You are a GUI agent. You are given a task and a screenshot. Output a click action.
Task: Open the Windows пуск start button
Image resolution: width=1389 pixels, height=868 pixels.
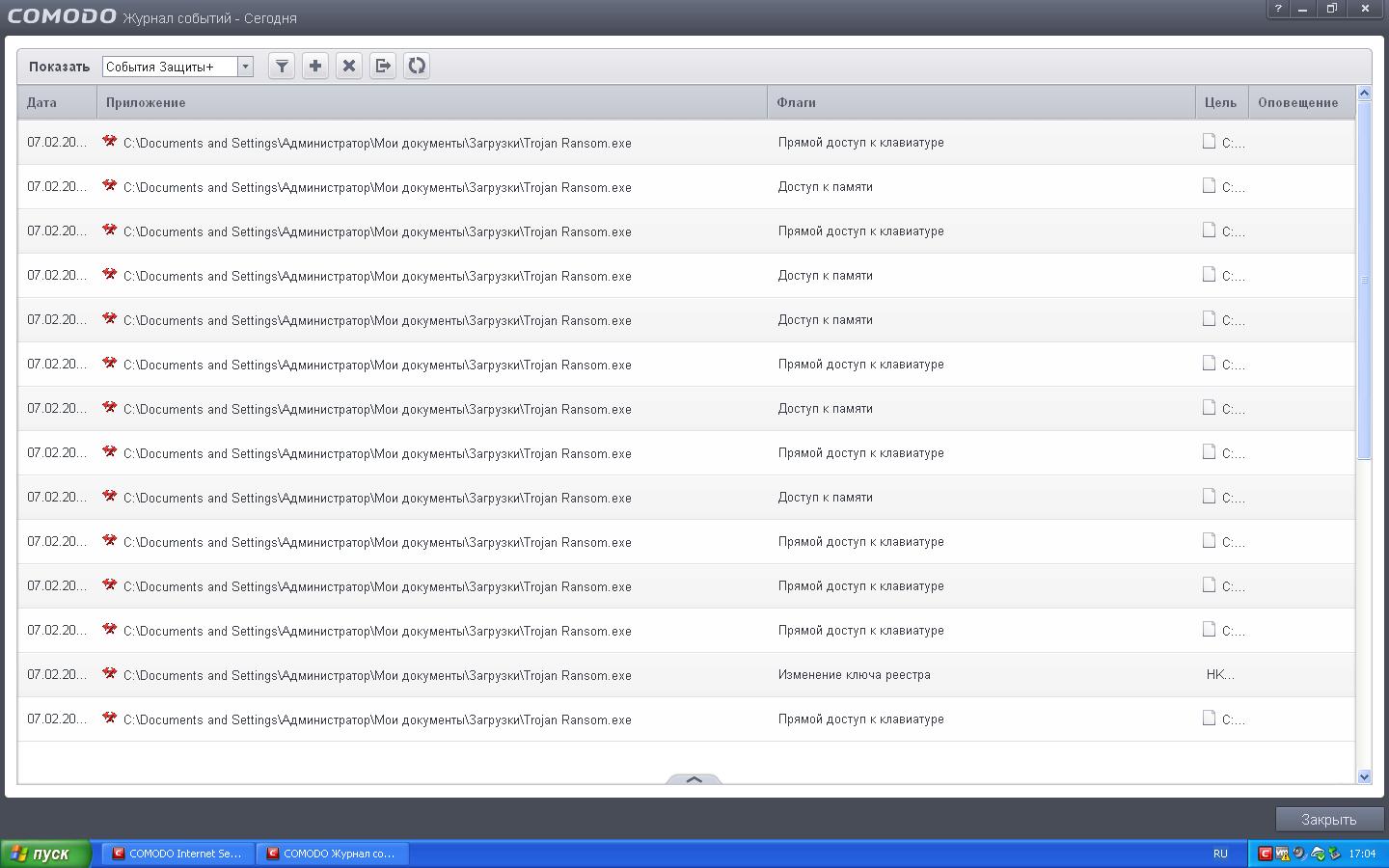point(44,854)
